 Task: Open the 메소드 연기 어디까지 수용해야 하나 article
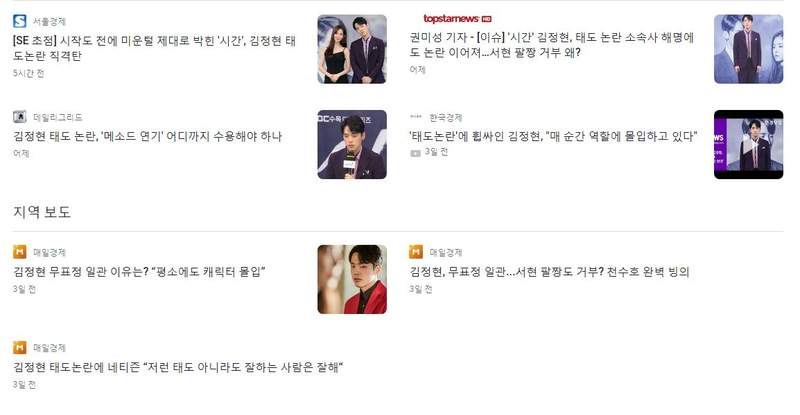pyautogui.click(x=147, y=136)
